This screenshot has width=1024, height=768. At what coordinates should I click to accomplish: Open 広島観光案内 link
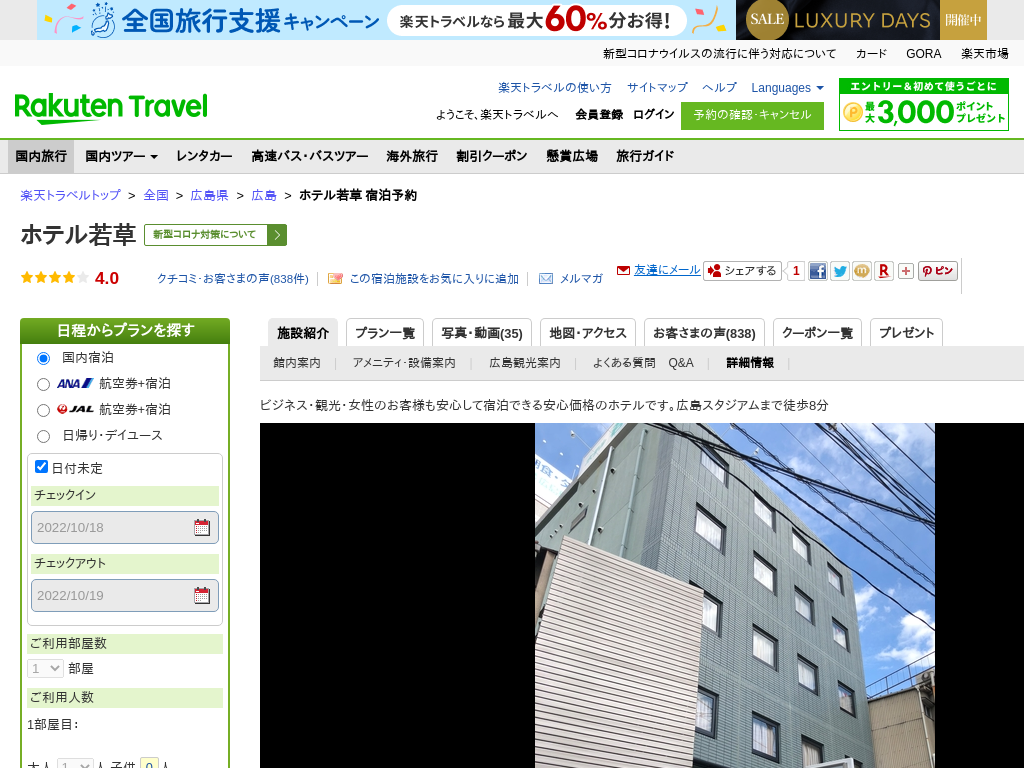click(525, 363)
